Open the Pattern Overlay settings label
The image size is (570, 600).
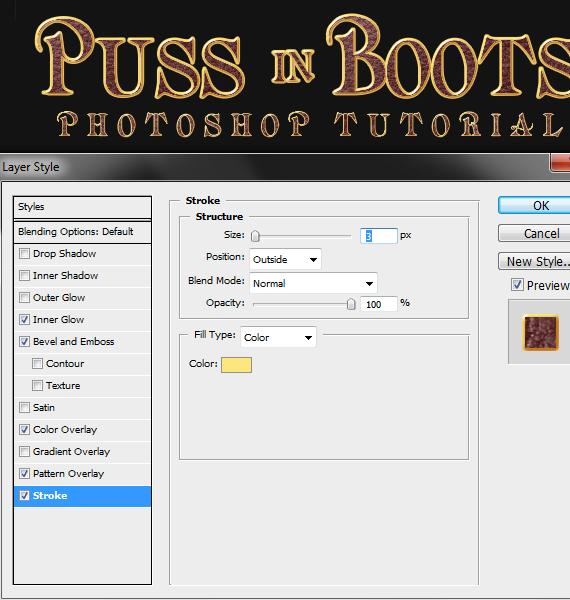point(68,474)
